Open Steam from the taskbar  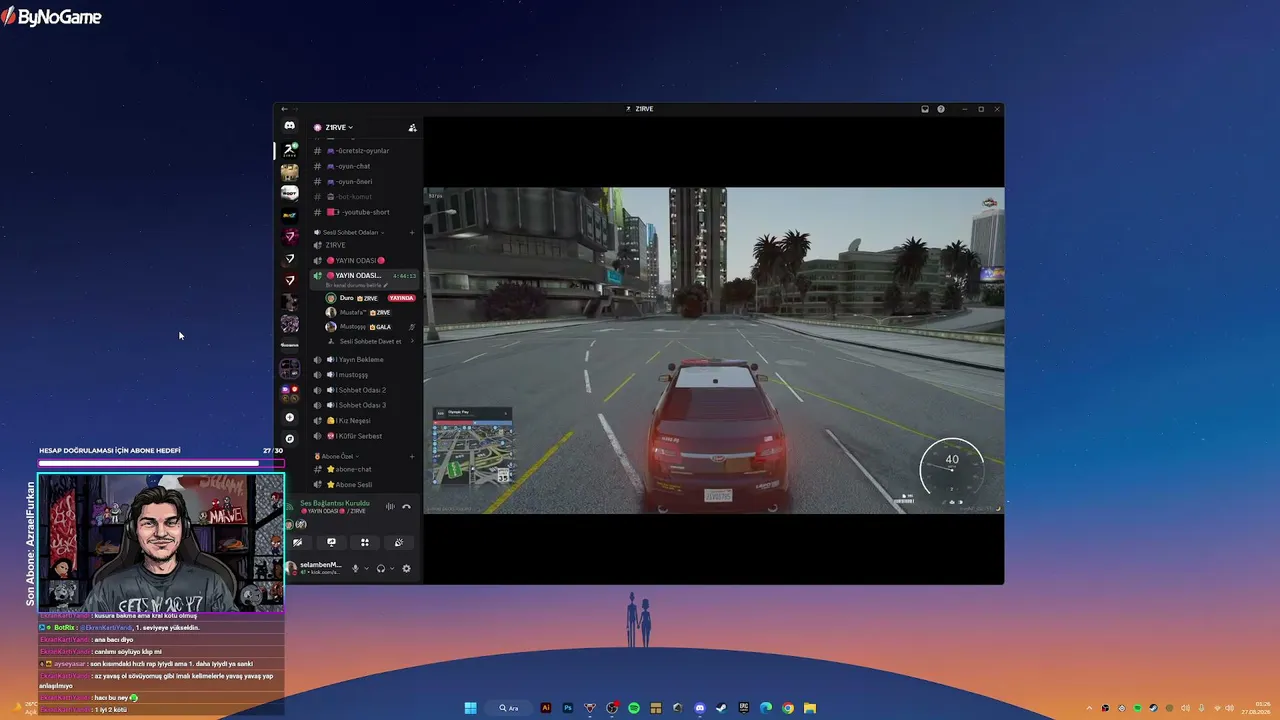point(722,708)
